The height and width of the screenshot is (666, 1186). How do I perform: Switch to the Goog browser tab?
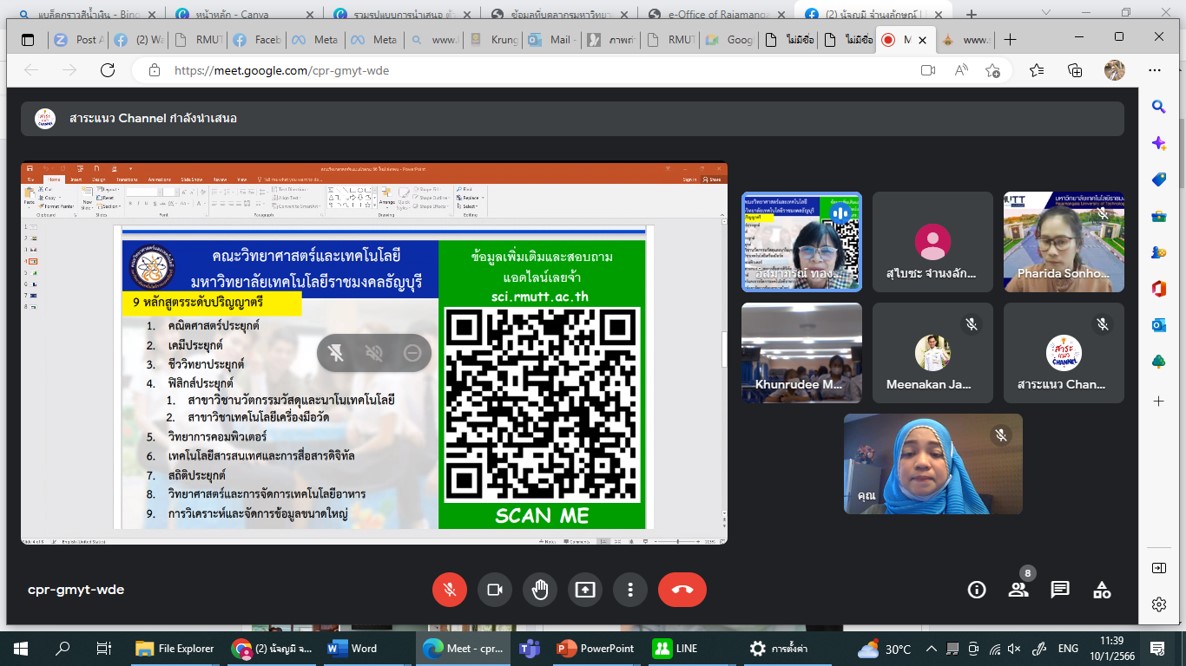click(x=729, y=40)
